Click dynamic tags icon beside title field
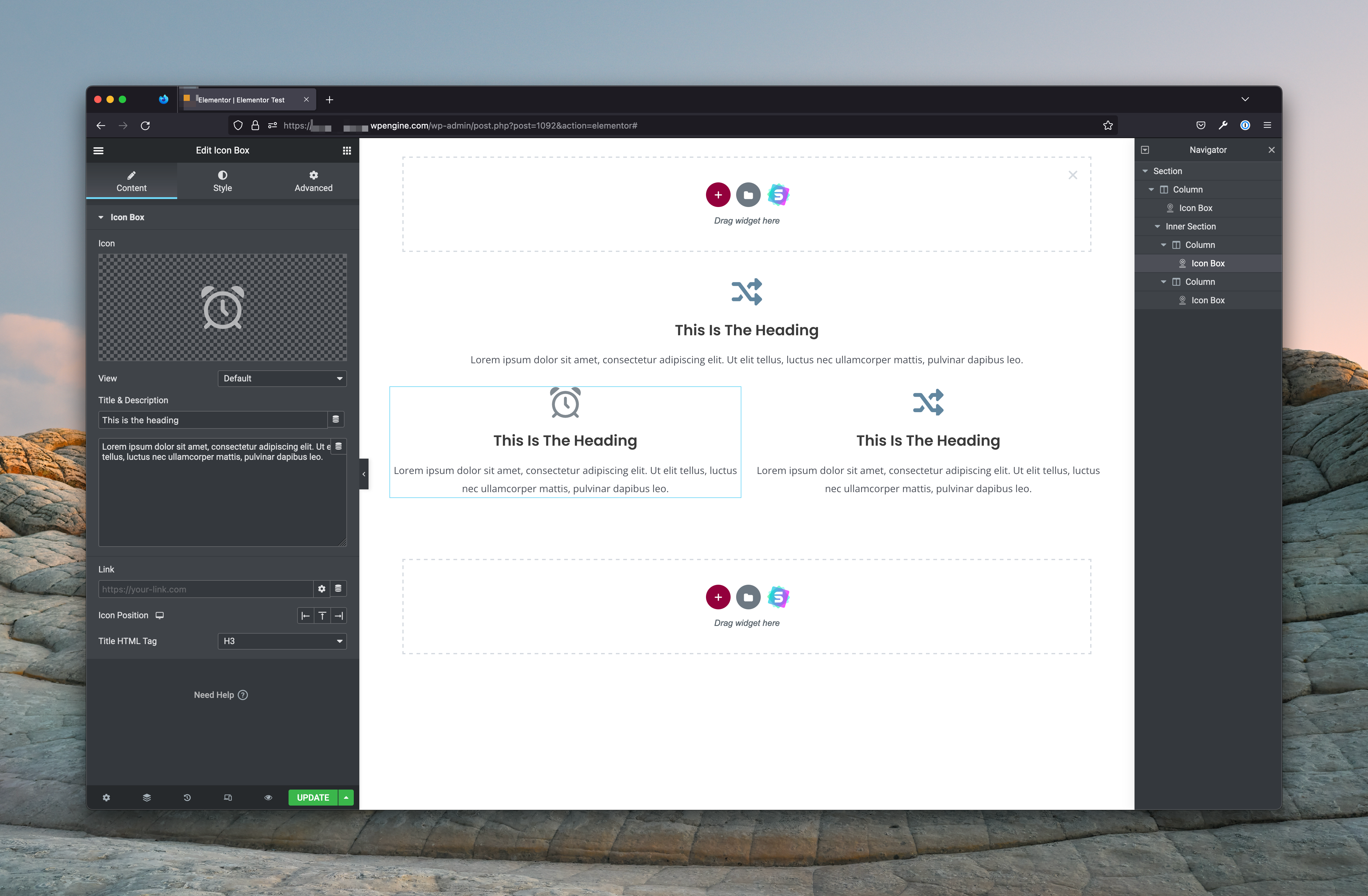1368x896 pixels. (336, 420)
